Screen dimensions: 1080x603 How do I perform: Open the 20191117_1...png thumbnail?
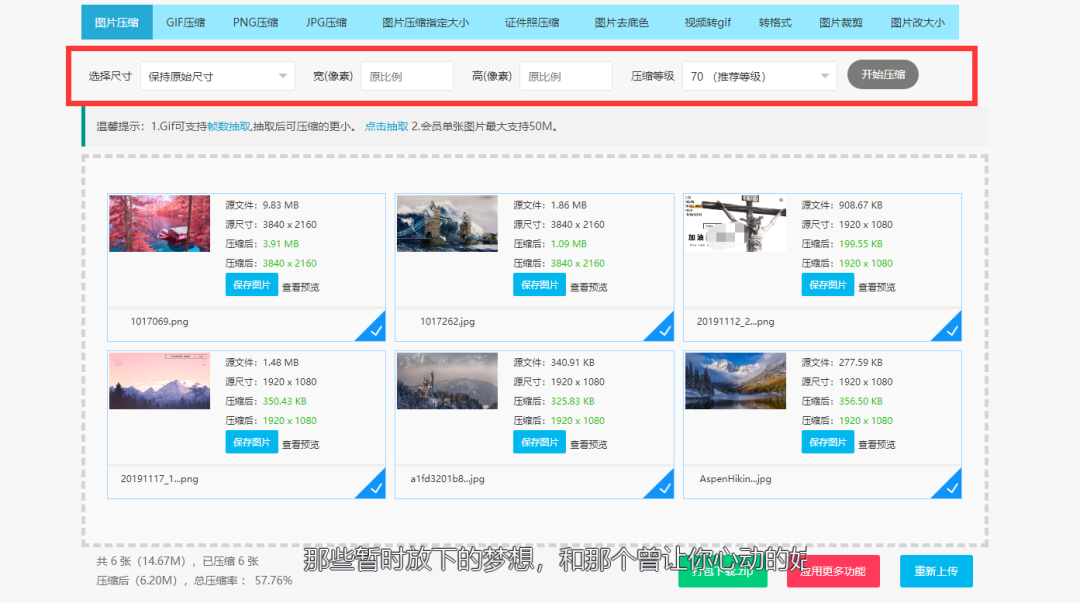(159, 381)
